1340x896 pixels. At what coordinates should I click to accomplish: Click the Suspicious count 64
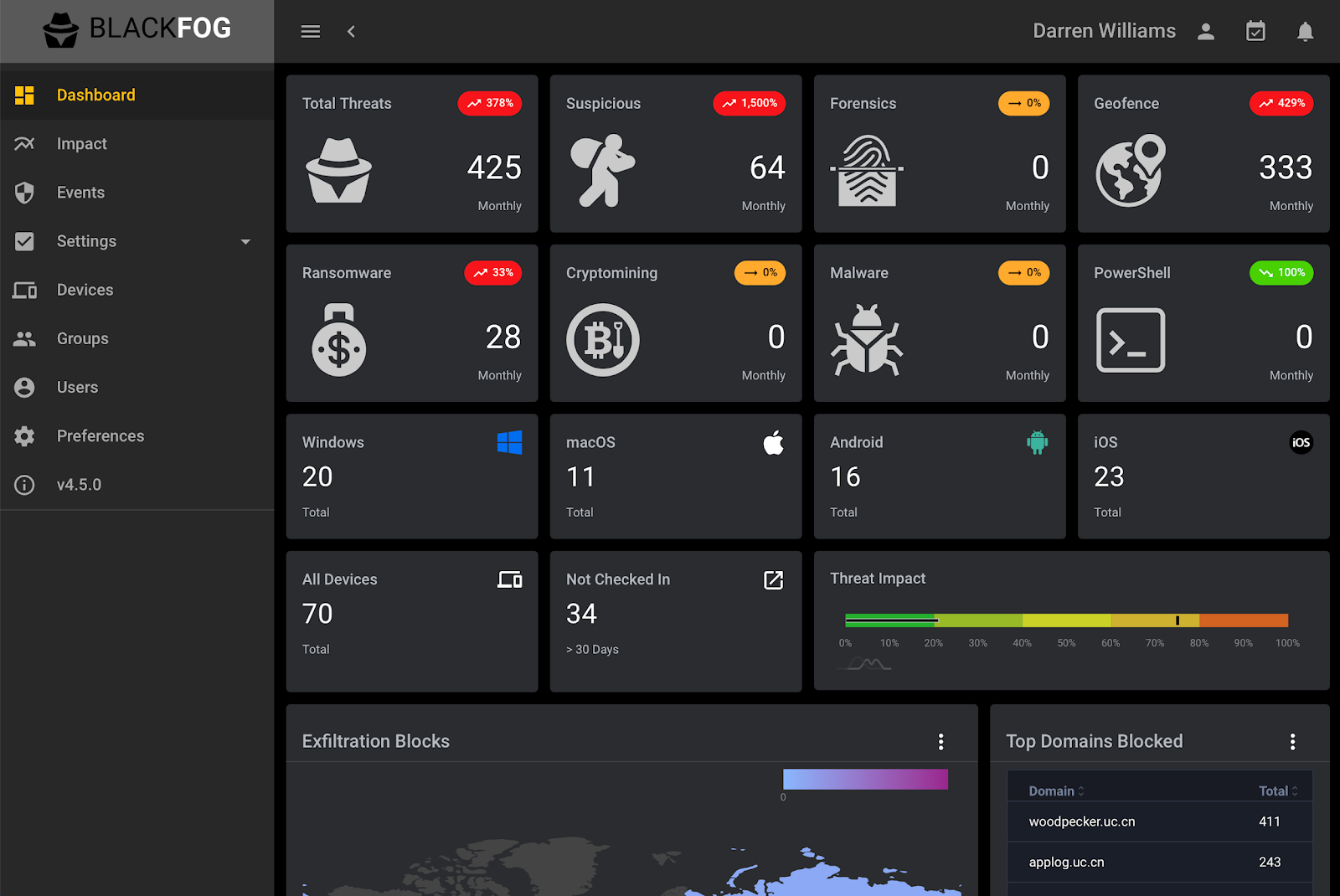tap(767, 167)
